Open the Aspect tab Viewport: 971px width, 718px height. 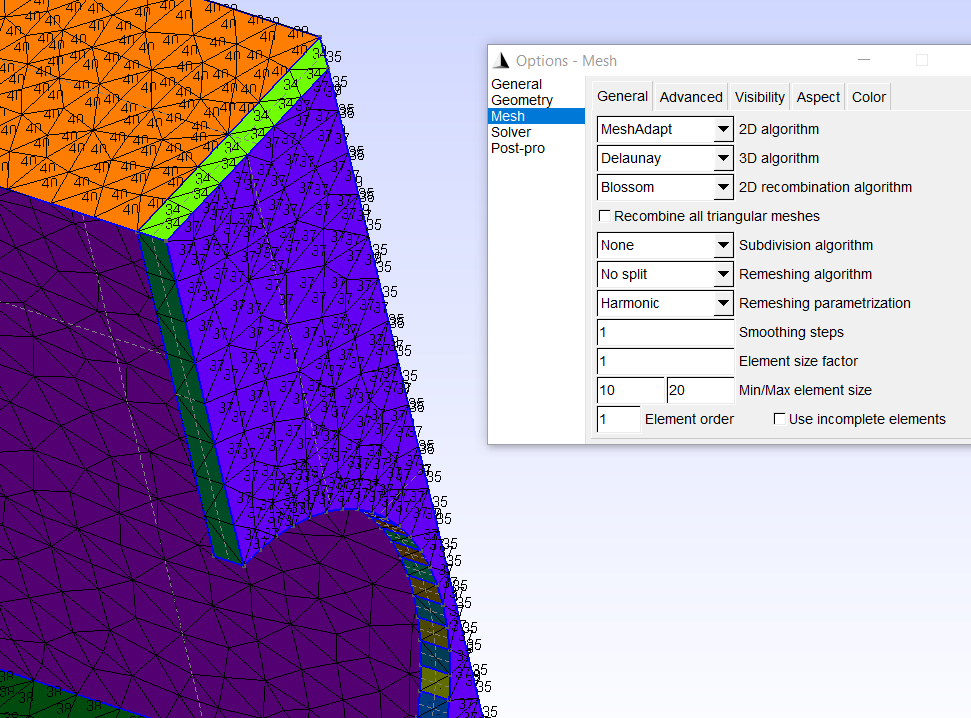[x=818, y=97]
